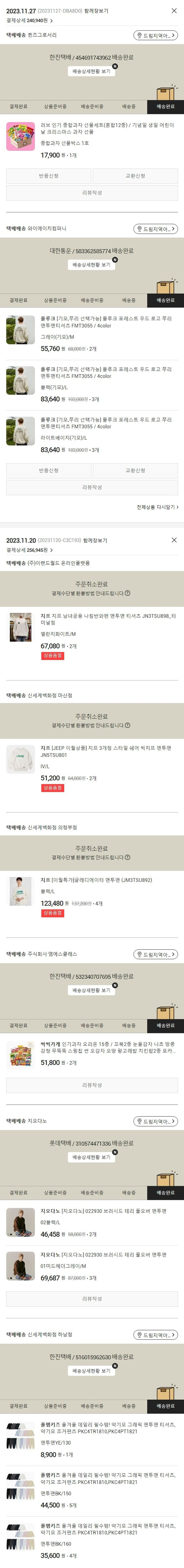Image resolution: width=184 pixels, height=1568 pixels.
Task: Open 드림지역아... selector for 와이에이치컴퍼니
Action: tap(156, 229)
